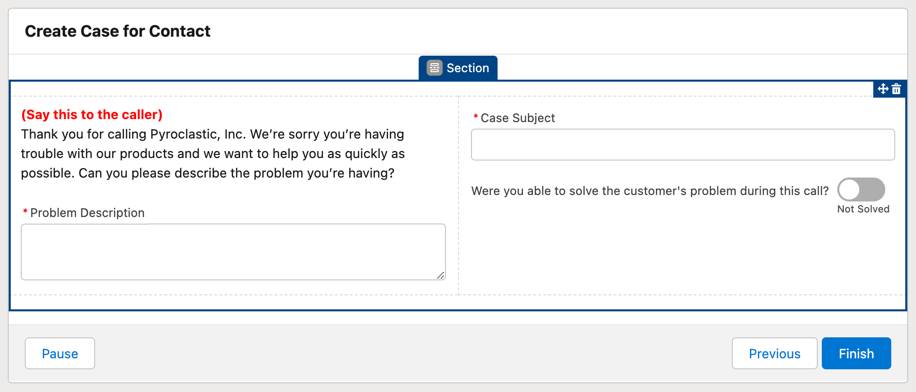Click the Case Subject field label

coord(518,118)
